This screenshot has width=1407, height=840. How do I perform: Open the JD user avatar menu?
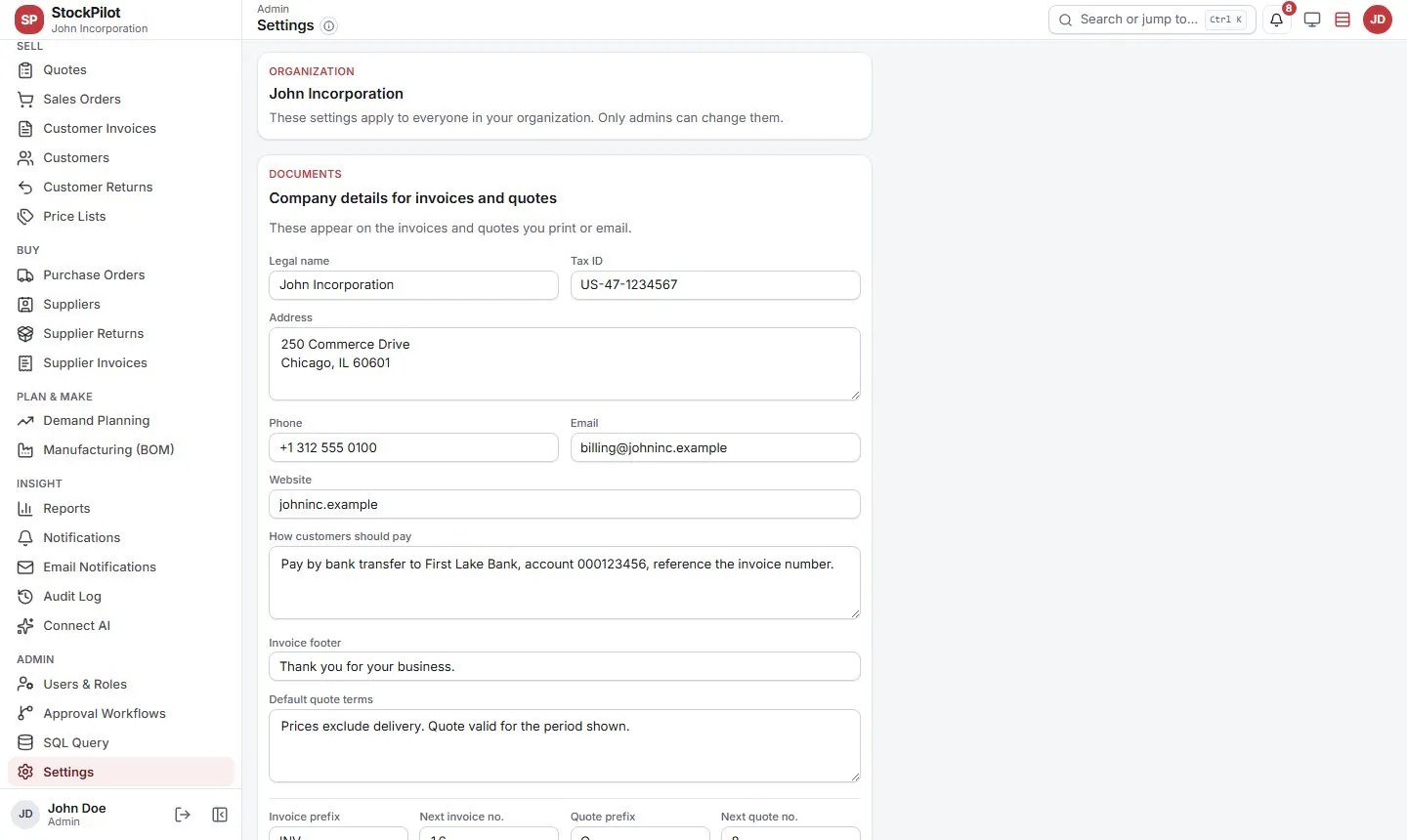(1378, 20)
